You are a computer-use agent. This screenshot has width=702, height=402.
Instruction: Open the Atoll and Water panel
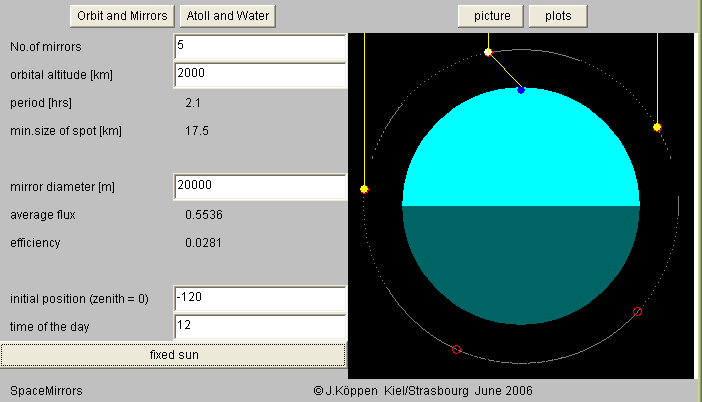[x=228, y=16]
